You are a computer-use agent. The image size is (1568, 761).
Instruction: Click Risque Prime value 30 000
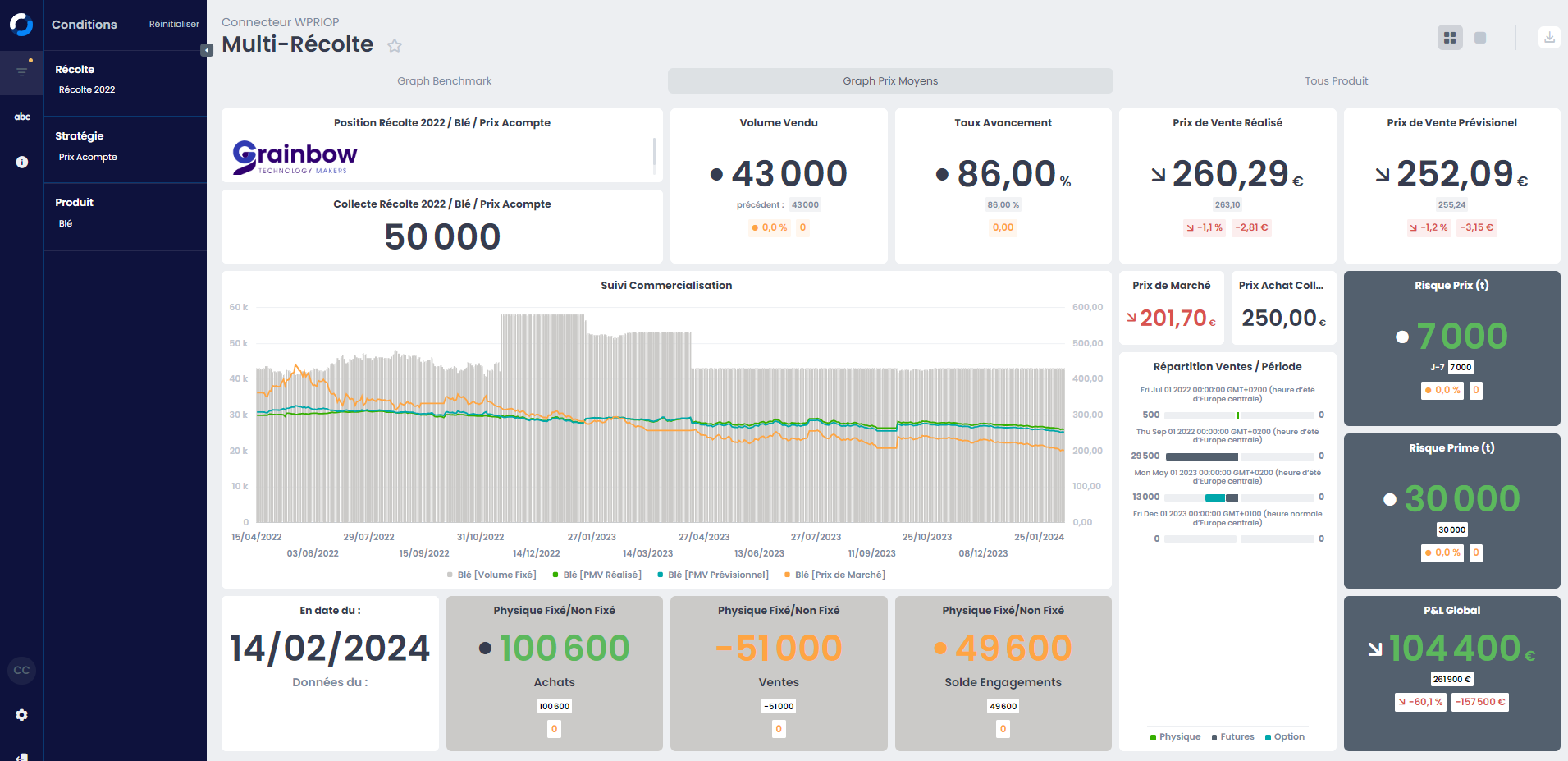point(1462,499)
